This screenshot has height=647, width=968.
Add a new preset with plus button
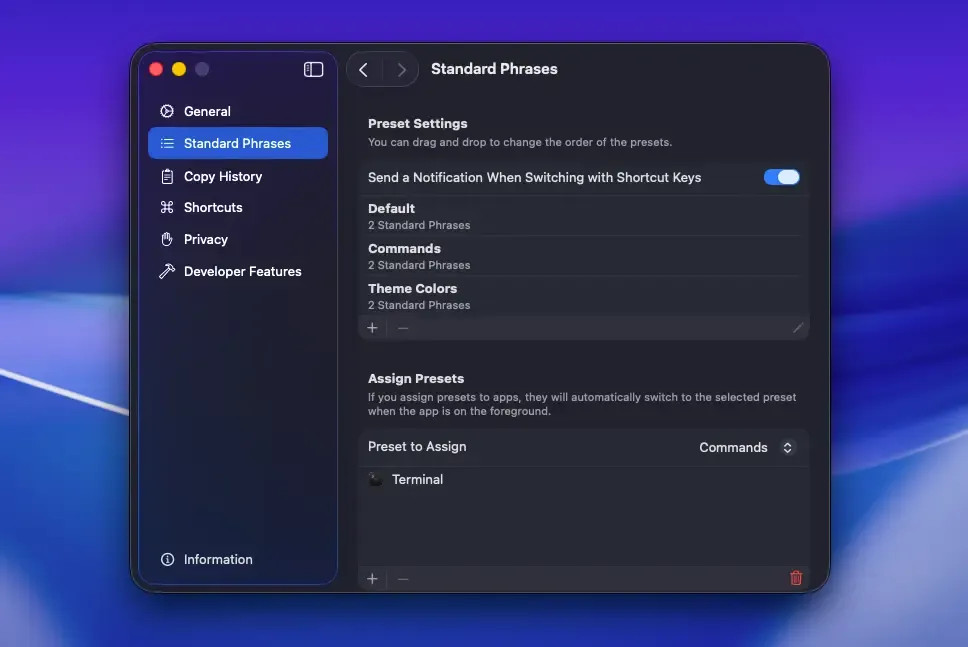372,328
